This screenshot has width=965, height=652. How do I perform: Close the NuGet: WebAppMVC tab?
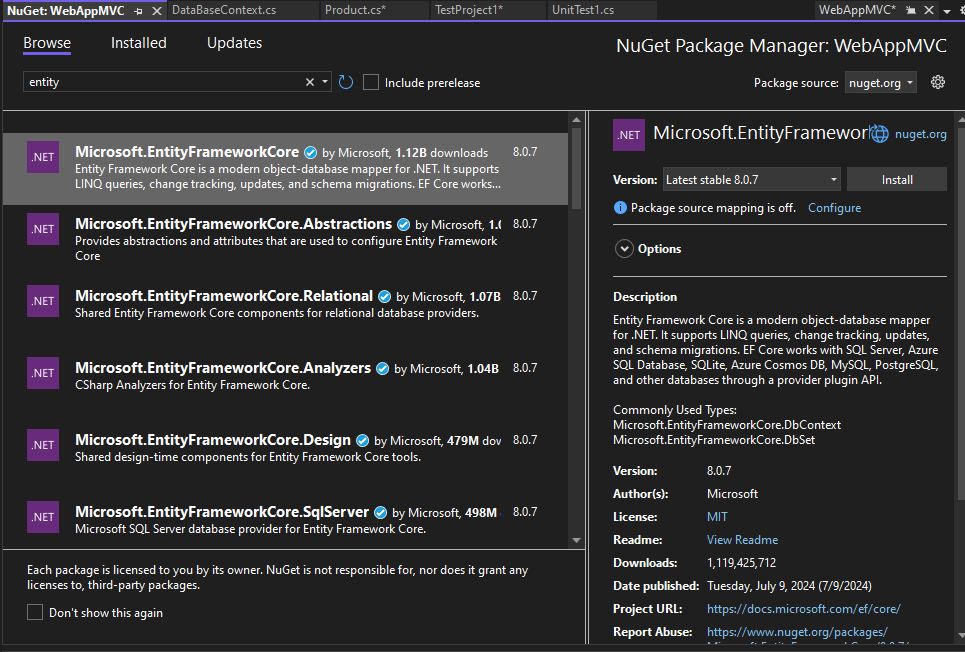click(157, 11)
